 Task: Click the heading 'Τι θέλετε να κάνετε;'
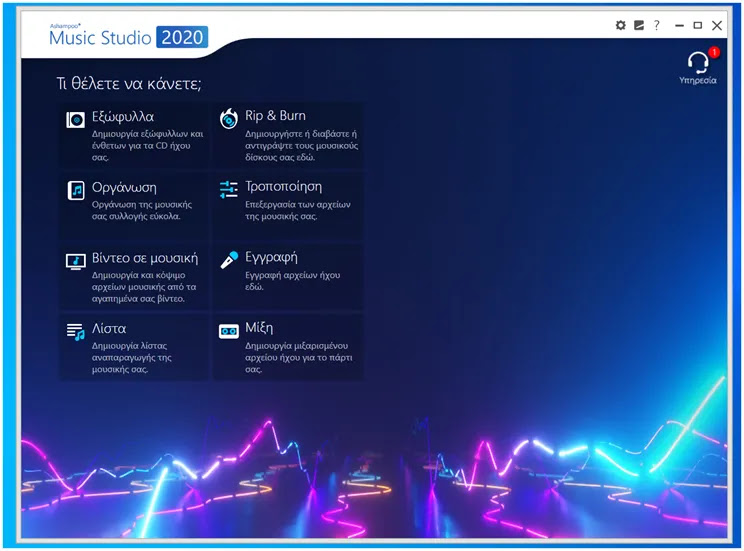pos(129,84)
